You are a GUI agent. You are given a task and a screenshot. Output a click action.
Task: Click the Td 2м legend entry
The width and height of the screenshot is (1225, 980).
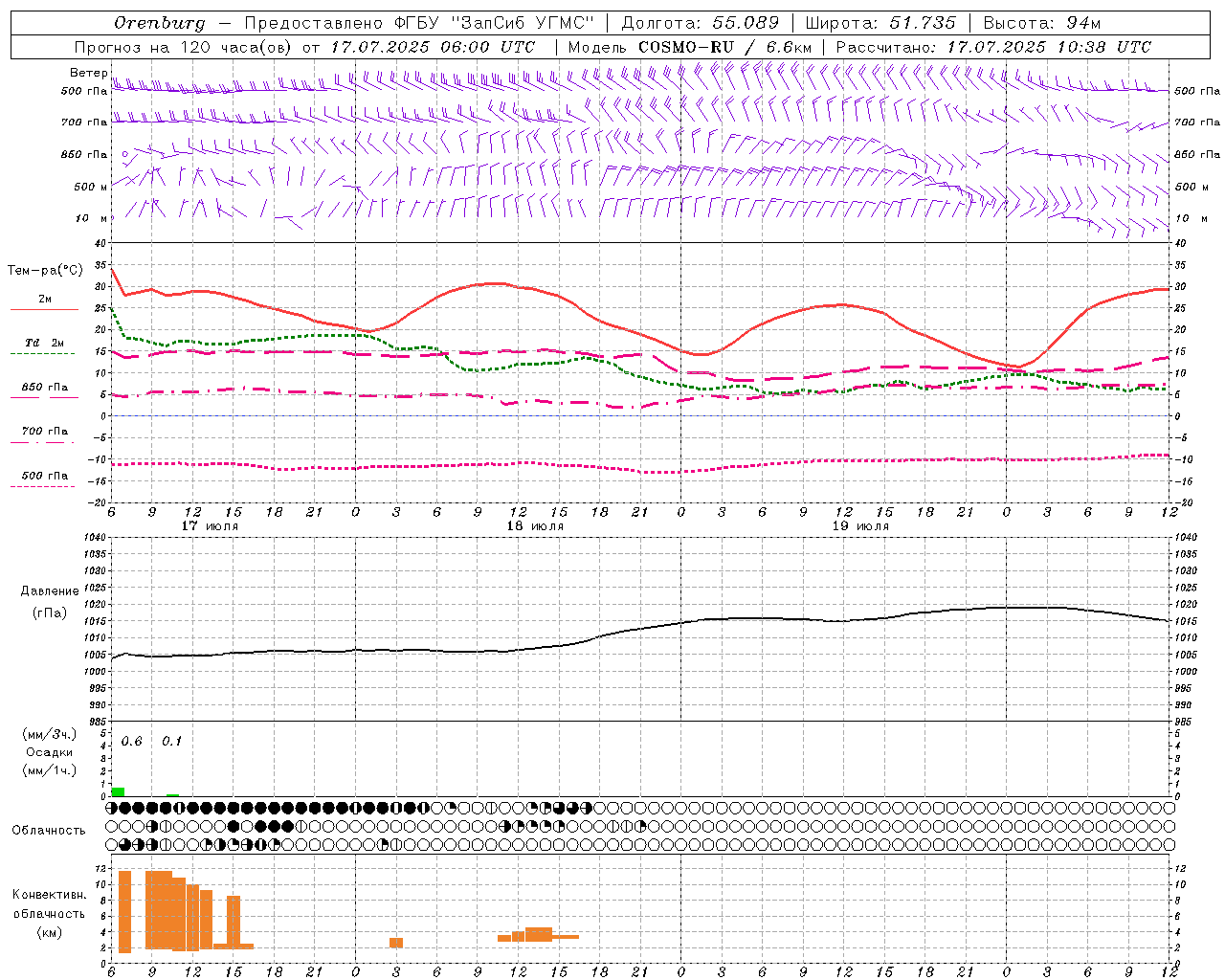pyautogui.click(x=45, y=342)
